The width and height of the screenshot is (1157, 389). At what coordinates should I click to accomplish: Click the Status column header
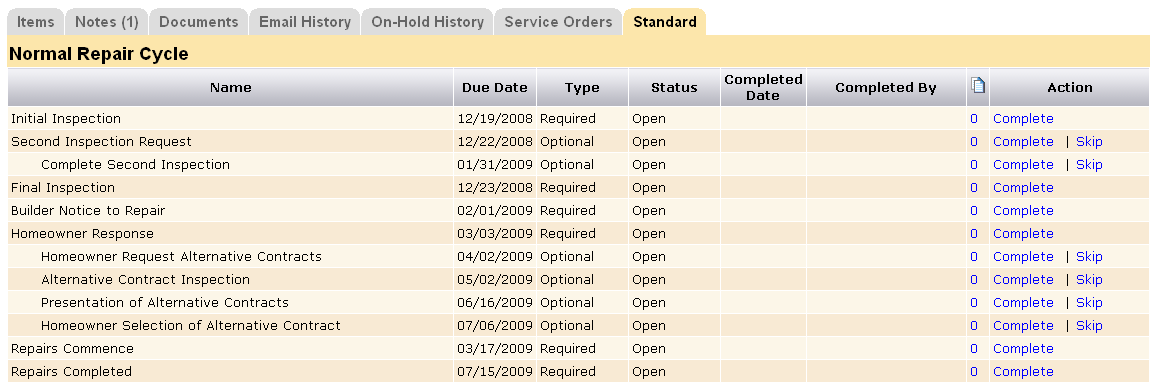[674, 87]
